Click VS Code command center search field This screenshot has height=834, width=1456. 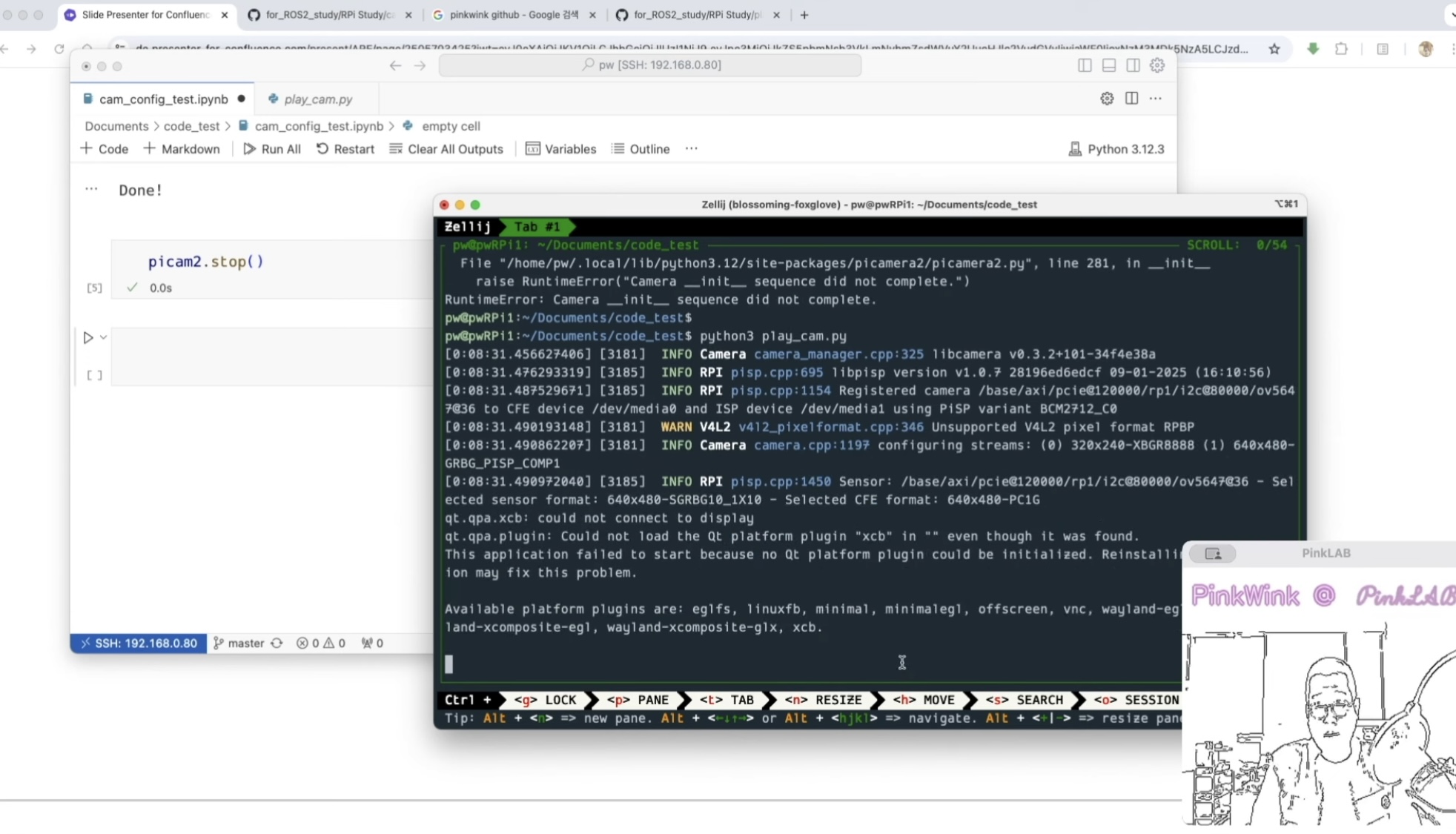click(649, 65)
